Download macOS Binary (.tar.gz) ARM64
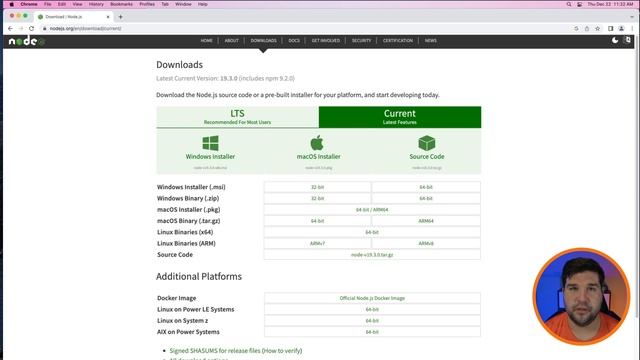Screen dimensions: 640x360 click(x=426, y=221)
